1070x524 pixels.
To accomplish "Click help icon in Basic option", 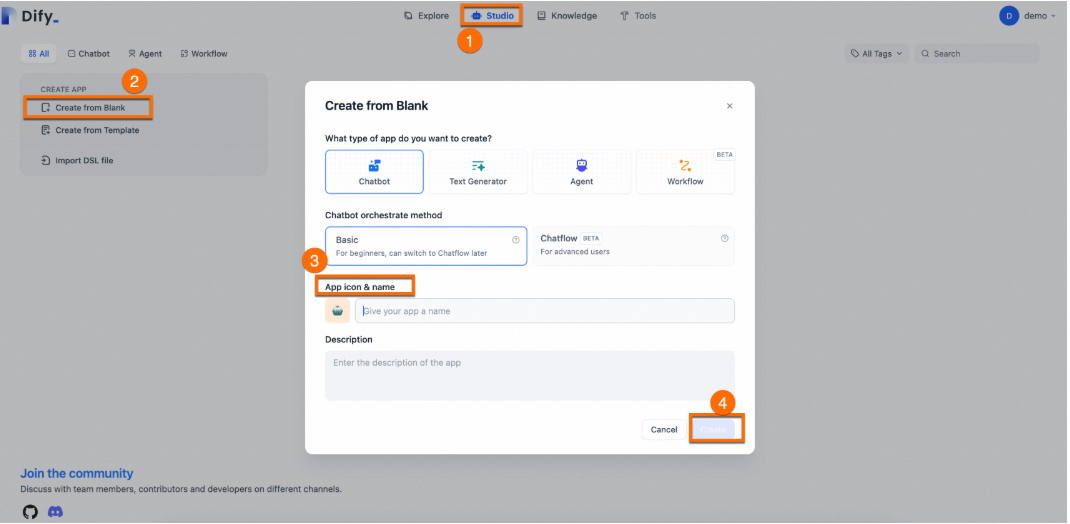I will click(x=516, y=239).
